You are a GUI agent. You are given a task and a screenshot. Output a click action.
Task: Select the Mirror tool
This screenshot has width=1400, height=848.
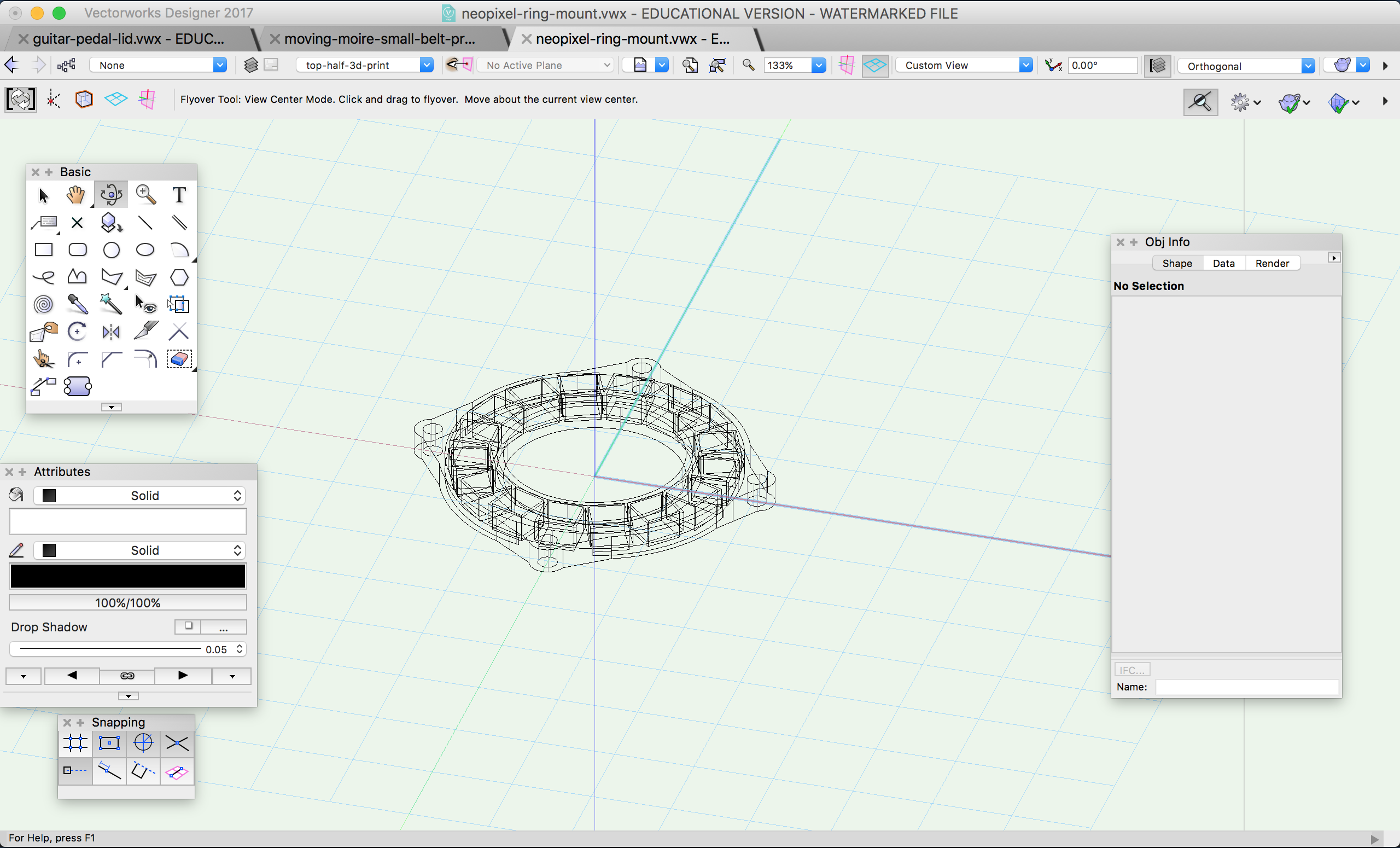tap(112, 332)
